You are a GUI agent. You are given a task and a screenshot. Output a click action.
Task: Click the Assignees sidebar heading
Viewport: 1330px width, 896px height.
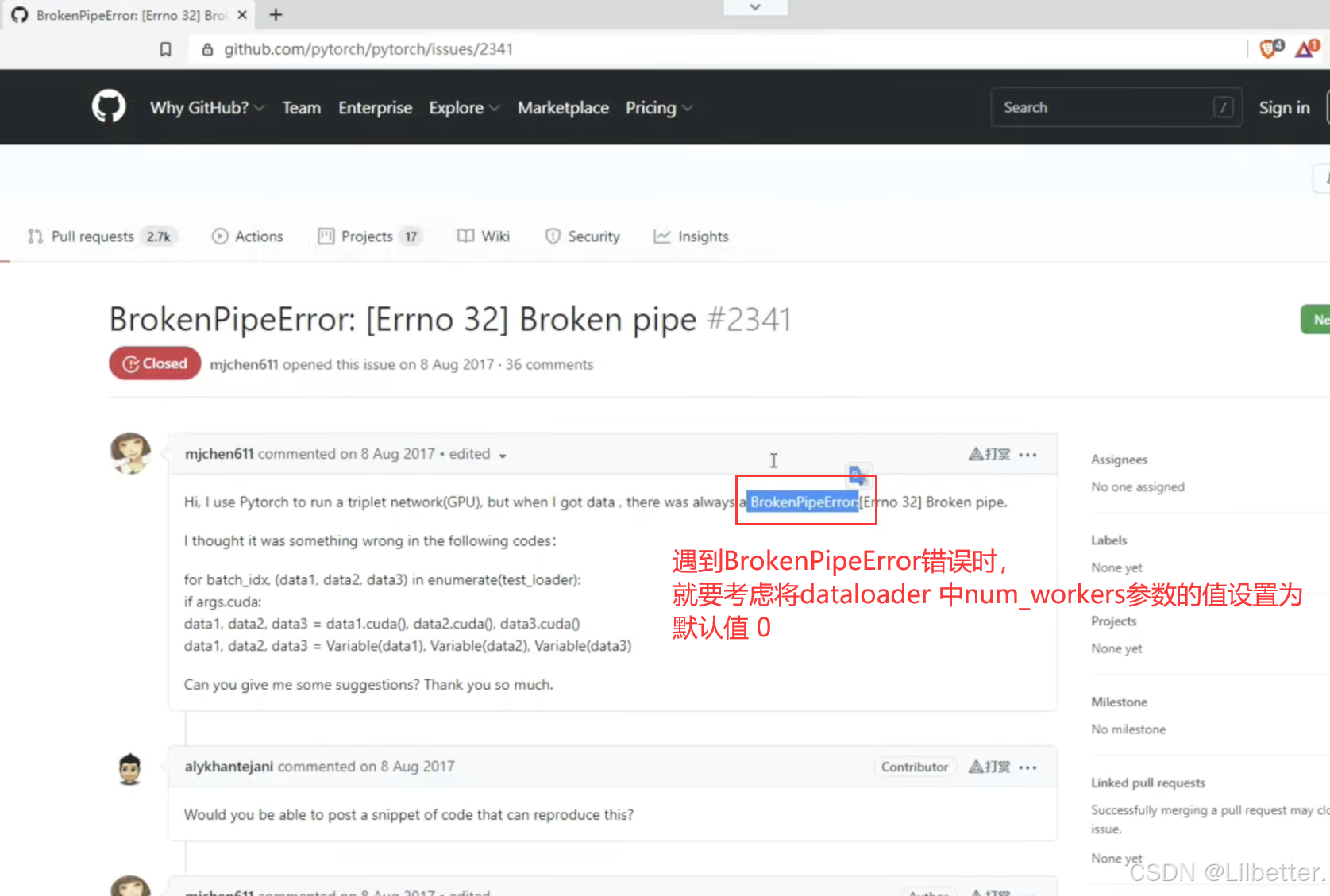tap(1119, 460)
